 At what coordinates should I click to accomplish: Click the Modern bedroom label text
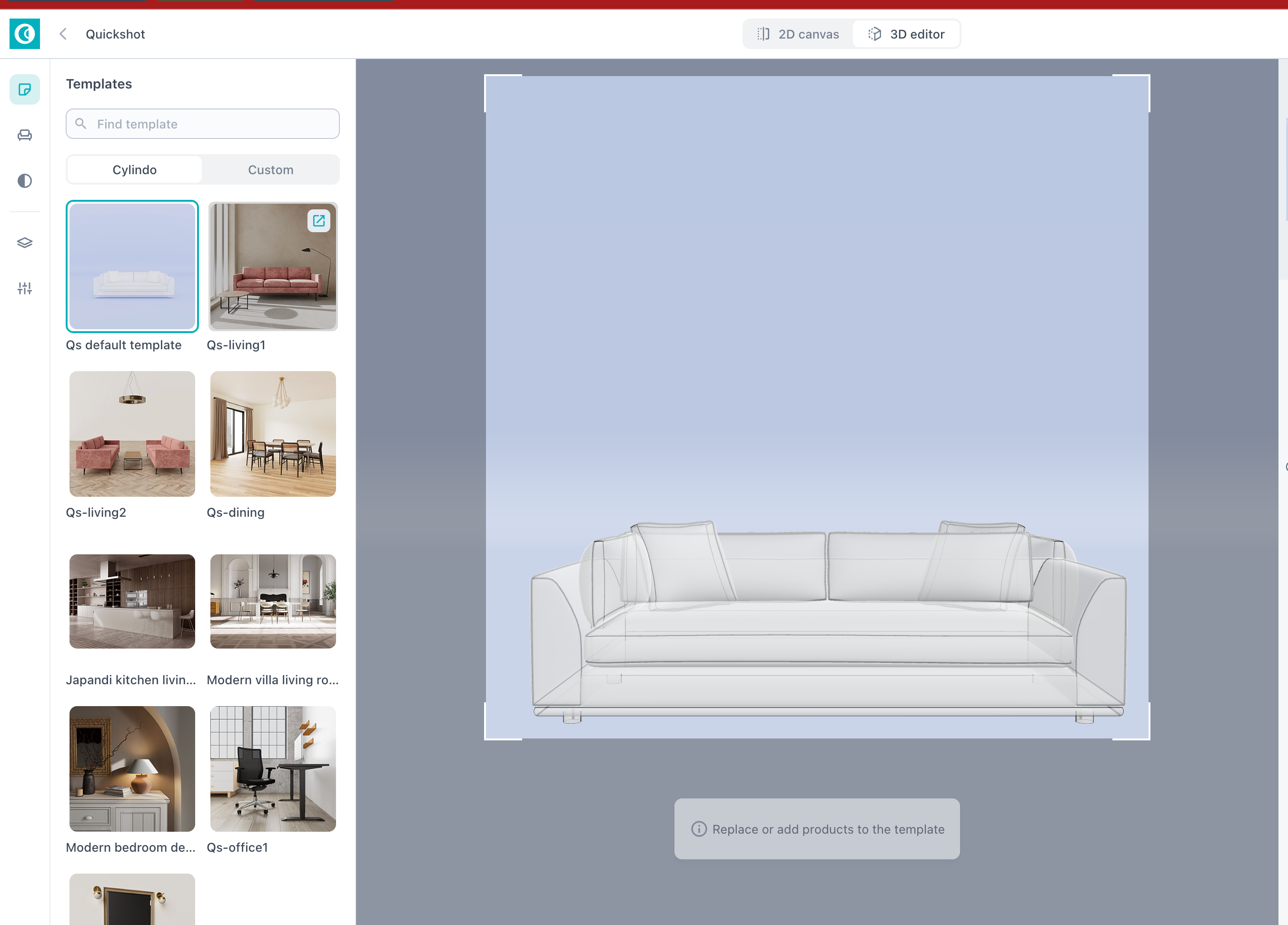click(x=130, y=847)
